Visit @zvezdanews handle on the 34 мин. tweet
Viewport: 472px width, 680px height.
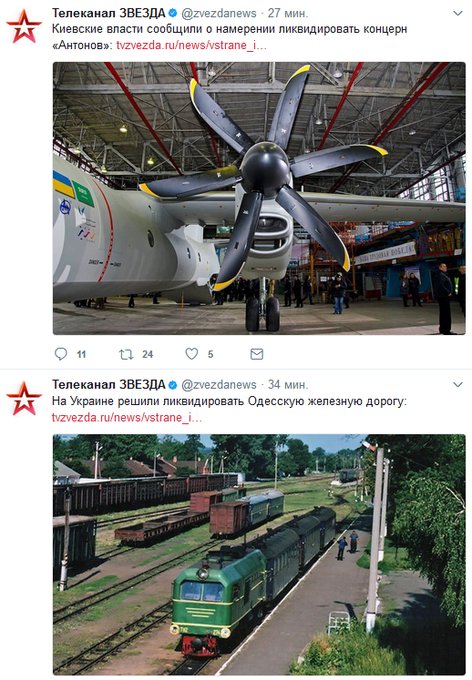coord(219,385)
